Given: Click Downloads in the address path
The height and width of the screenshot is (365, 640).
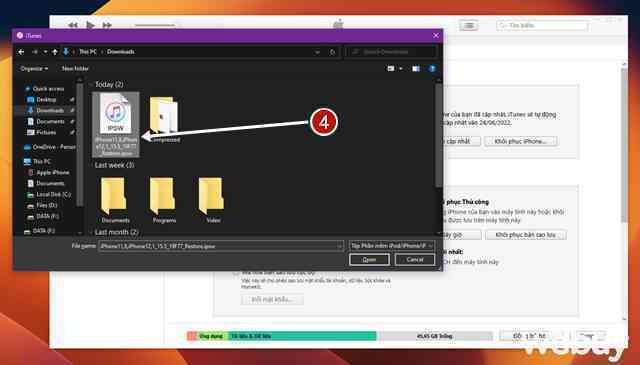Looking at the screenshot, I should [x=121, y=52].
